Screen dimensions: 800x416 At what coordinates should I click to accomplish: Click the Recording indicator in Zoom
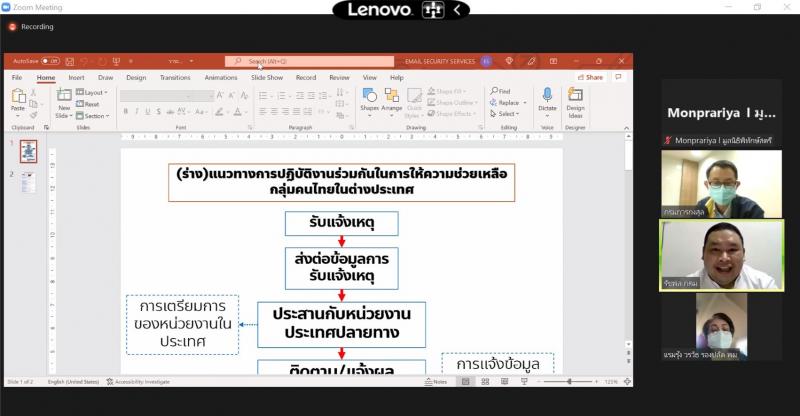click(x=31, y=27)
